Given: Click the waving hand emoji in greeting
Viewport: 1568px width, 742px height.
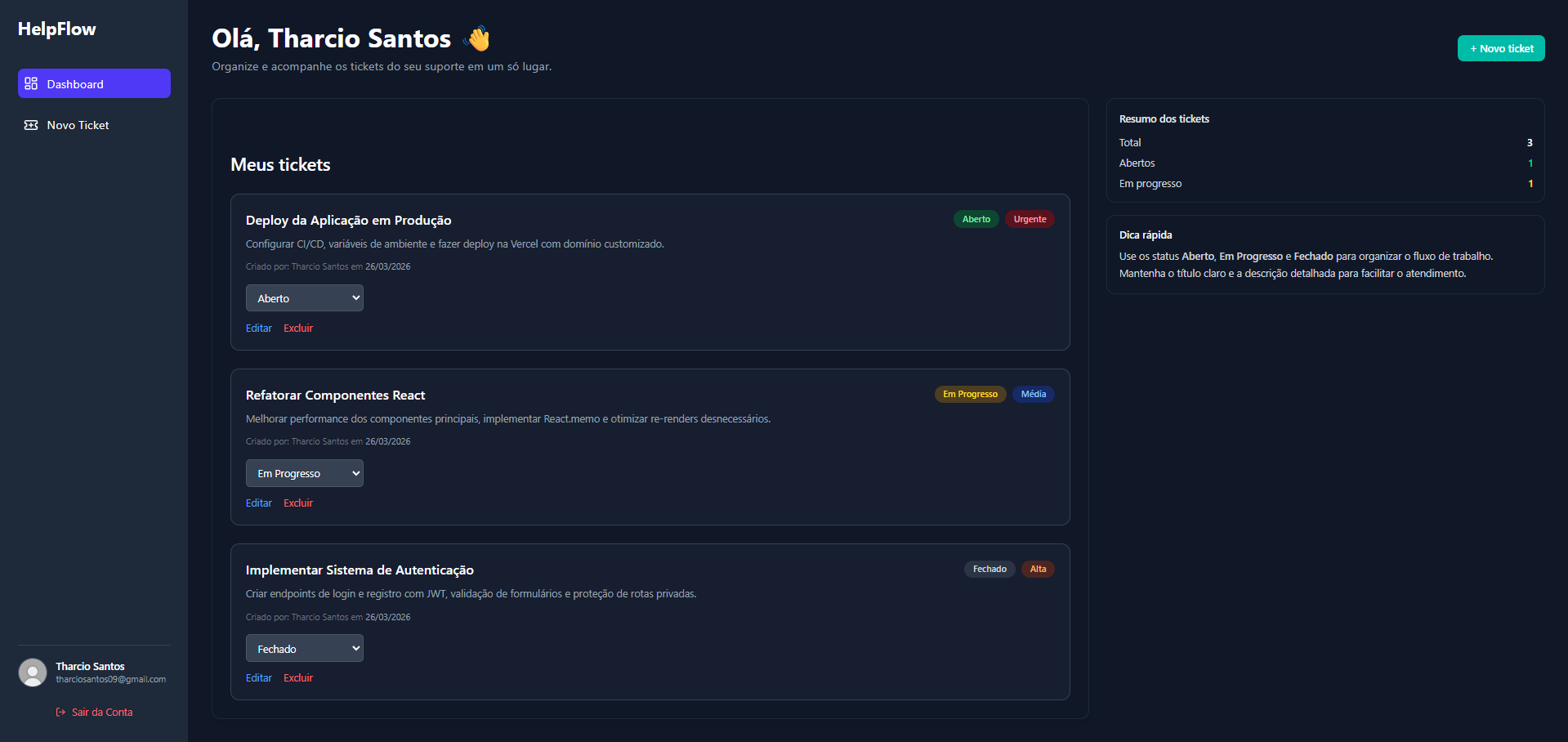Looking at the screenshot, I should (x=476, y=38).
